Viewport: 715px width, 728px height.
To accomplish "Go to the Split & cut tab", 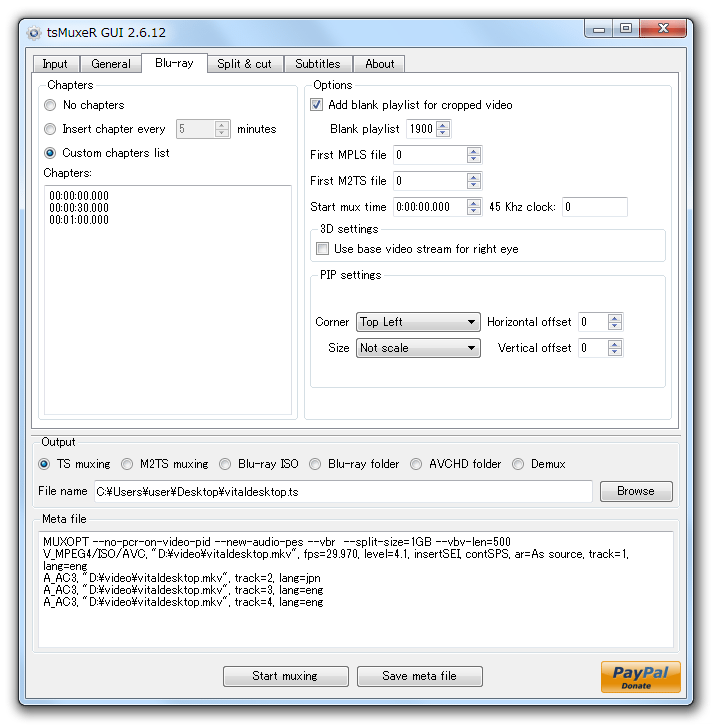I will (244, 64).
